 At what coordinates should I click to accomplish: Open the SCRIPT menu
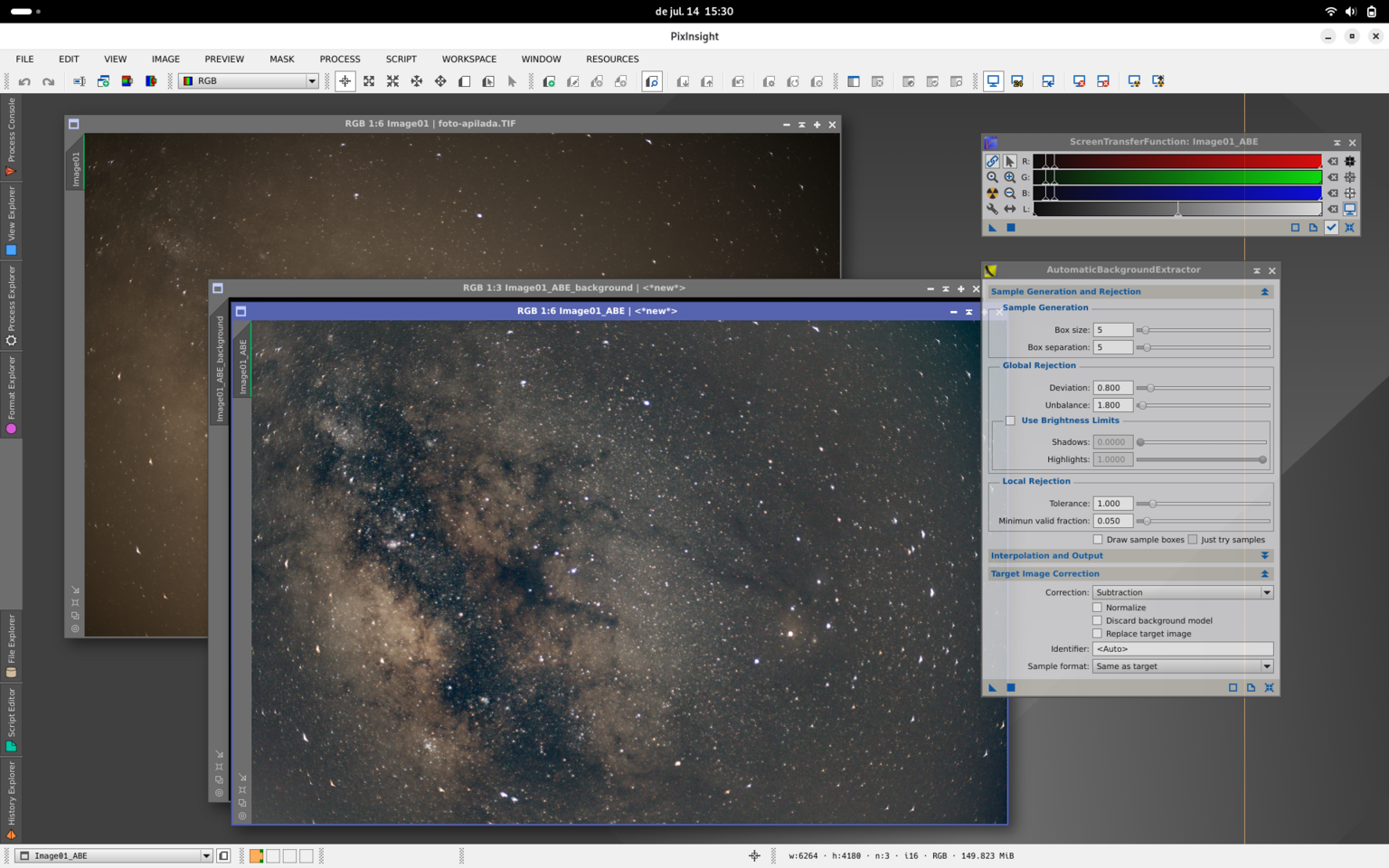(x=402, y=59)
